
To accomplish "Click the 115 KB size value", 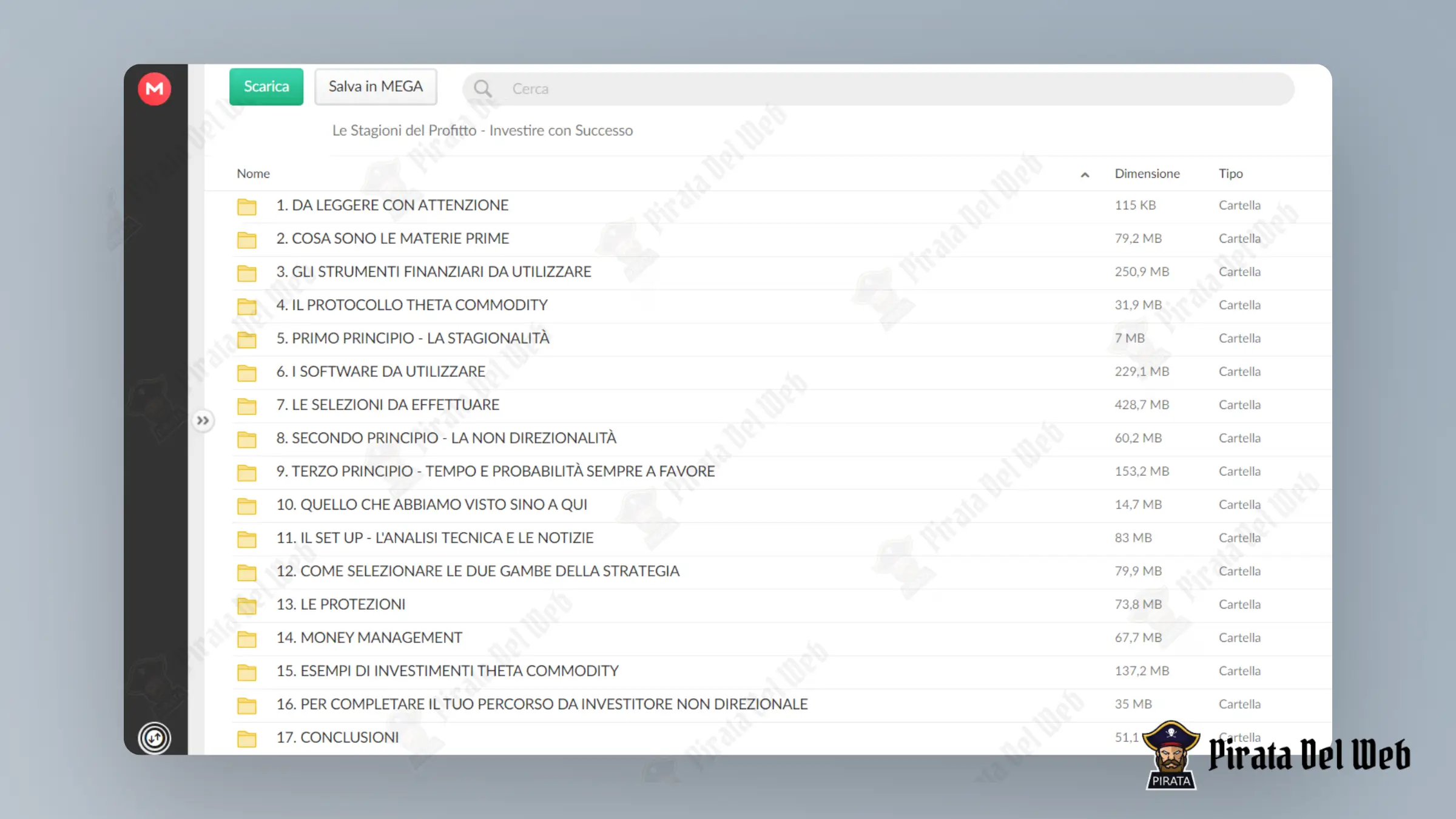I will tap(1135, 205).
